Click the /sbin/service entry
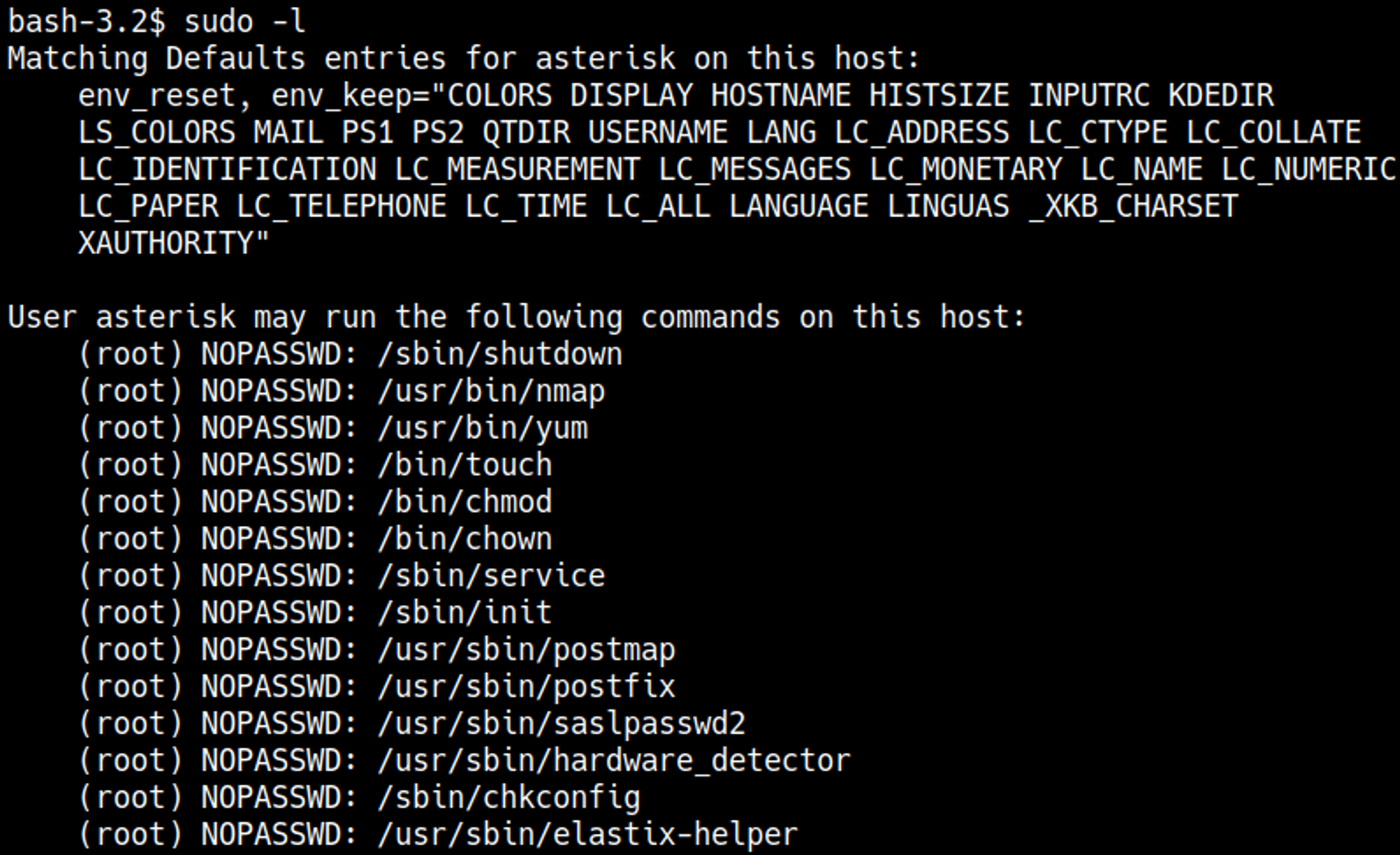 pyautogui.click(x=491, y=576)
